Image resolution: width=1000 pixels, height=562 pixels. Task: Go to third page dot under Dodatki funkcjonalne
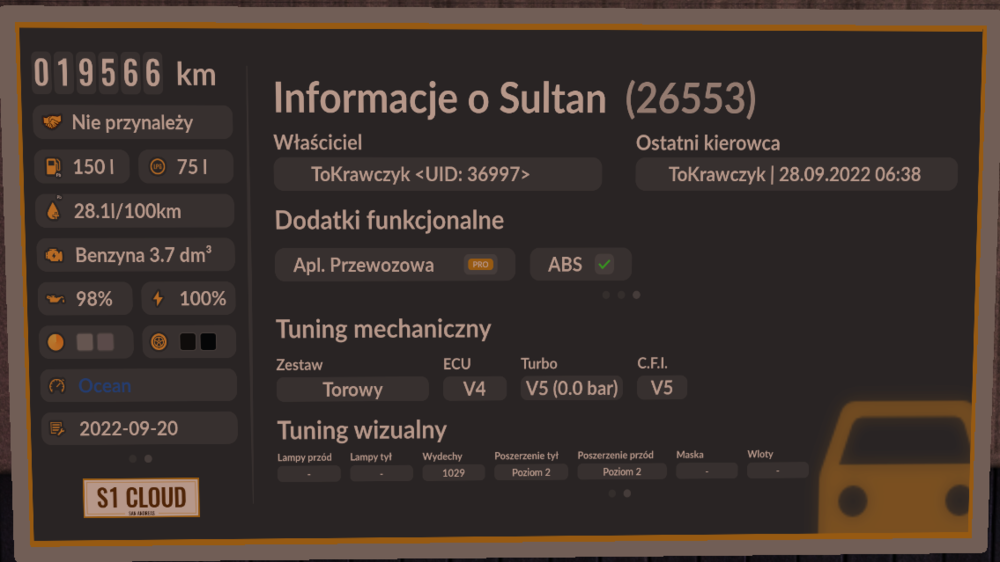click(x=636, y=295)
